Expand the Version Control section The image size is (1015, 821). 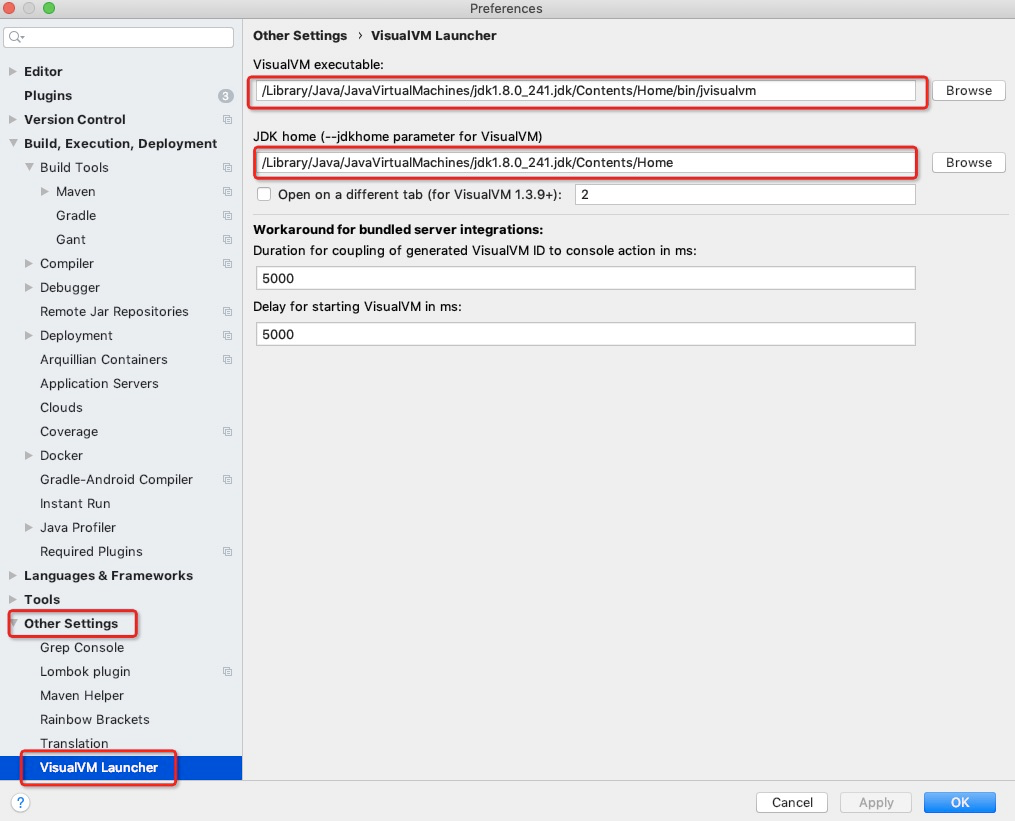pyautogui.click(x=12, y=119)
